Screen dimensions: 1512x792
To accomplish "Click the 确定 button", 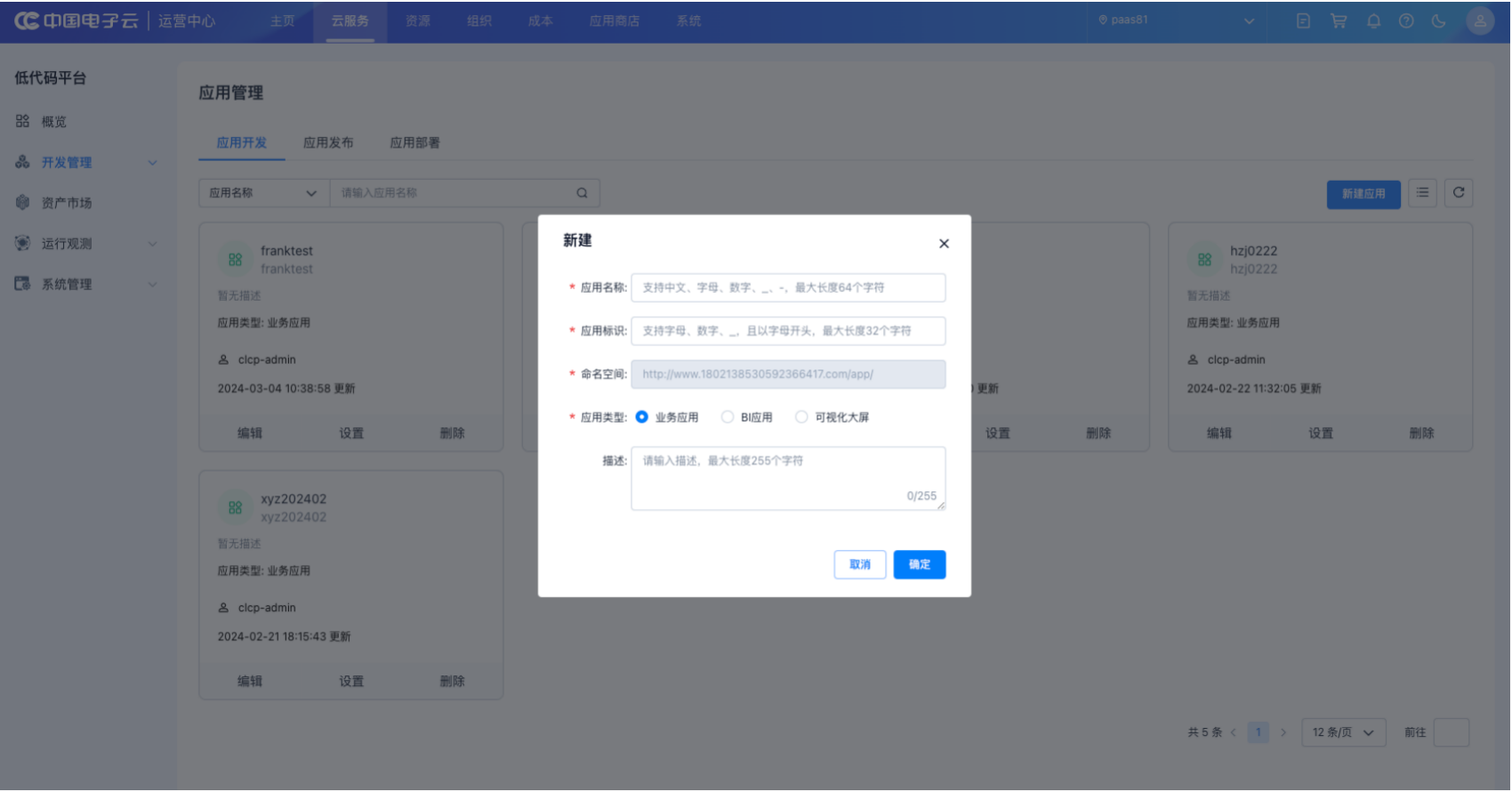I will [x=920, y=564].
